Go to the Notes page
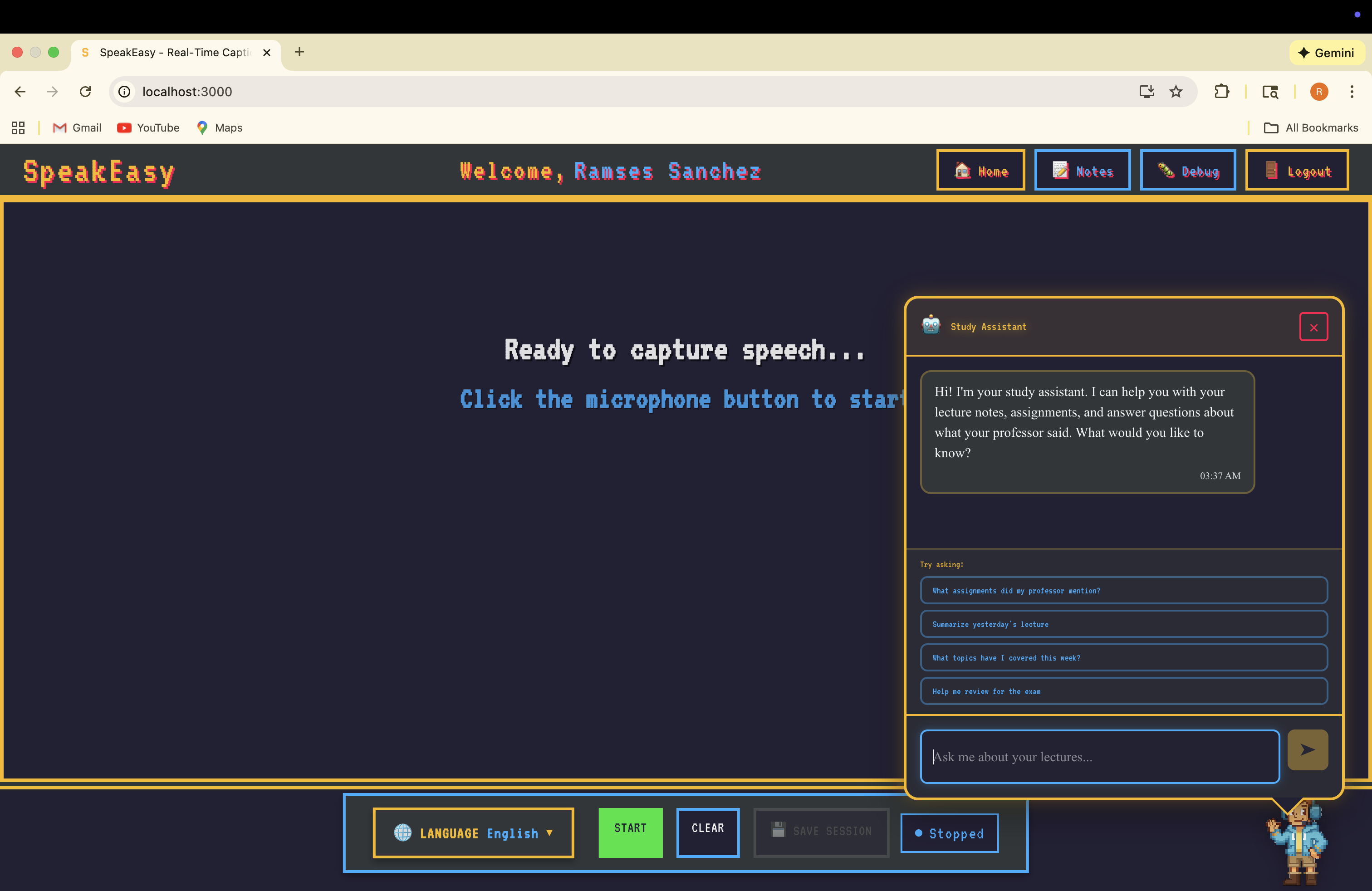 pyautogui.click(x=1082, y=171)
